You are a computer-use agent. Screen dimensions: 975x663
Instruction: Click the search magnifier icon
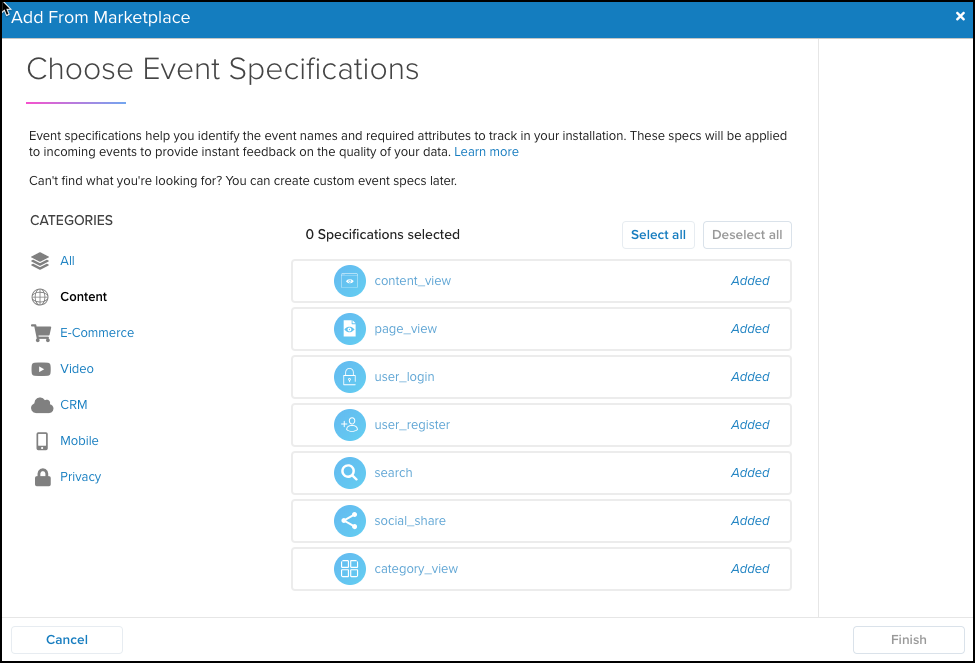pyautogui.click(x=349, y=473)
